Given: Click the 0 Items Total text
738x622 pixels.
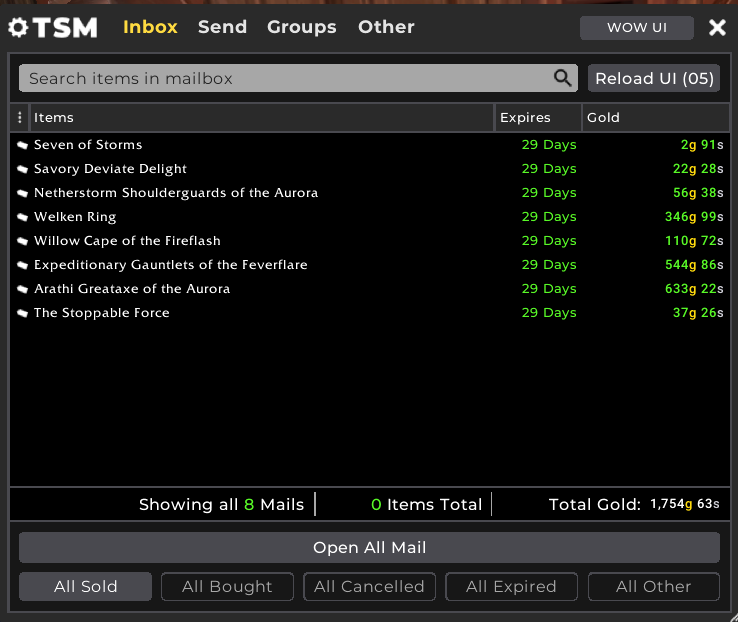Looking at the screenshot, I should pos(426,504).
